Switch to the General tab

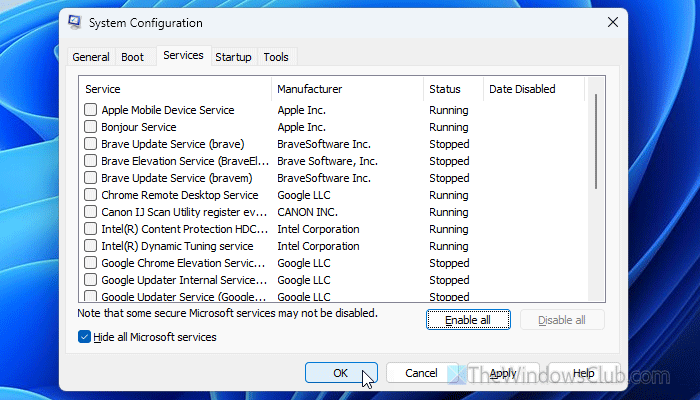tap(91, 57)
